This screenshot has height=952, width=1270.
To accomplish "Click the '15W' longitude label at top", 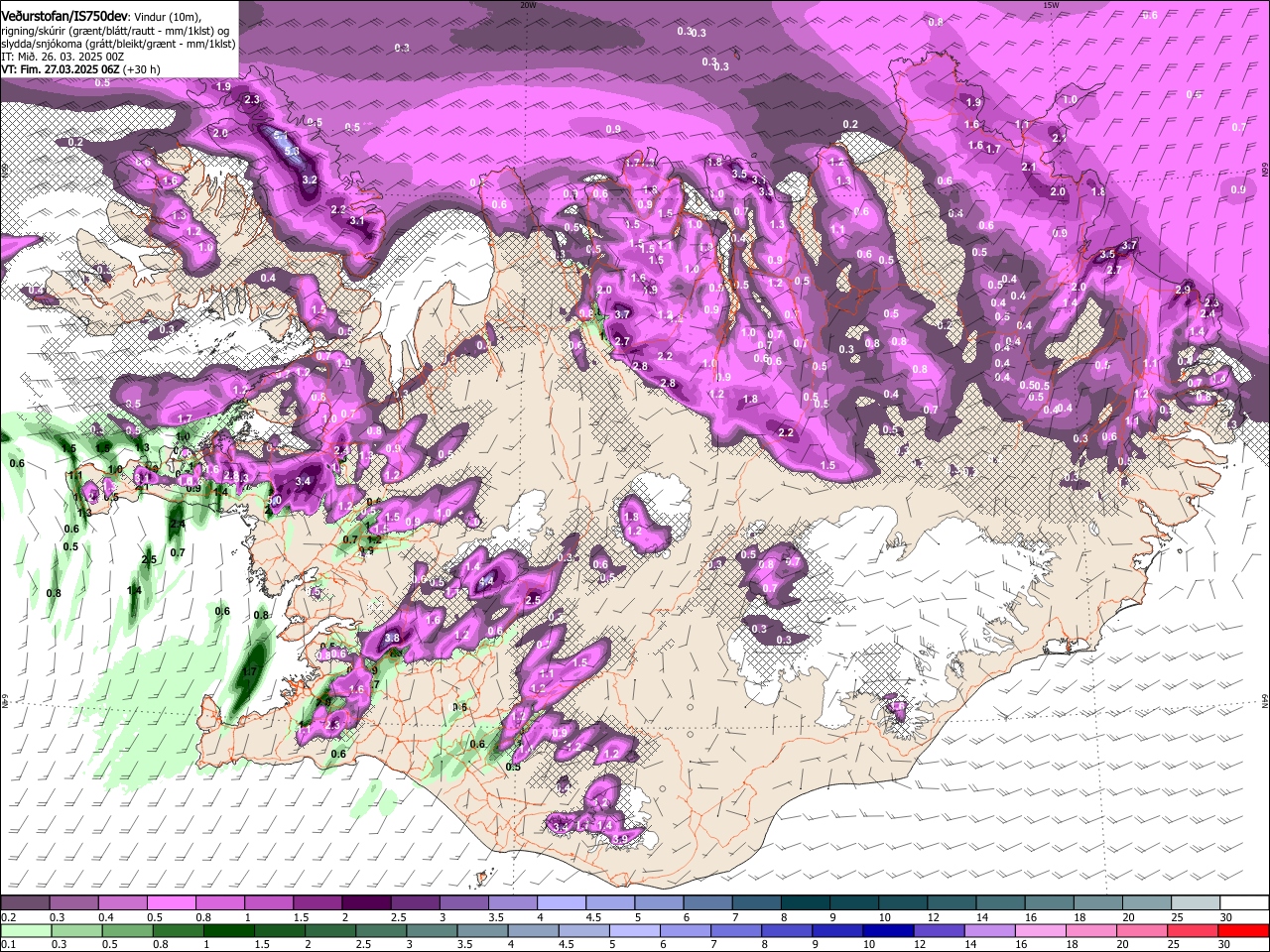I will (x=1052, y=5).
